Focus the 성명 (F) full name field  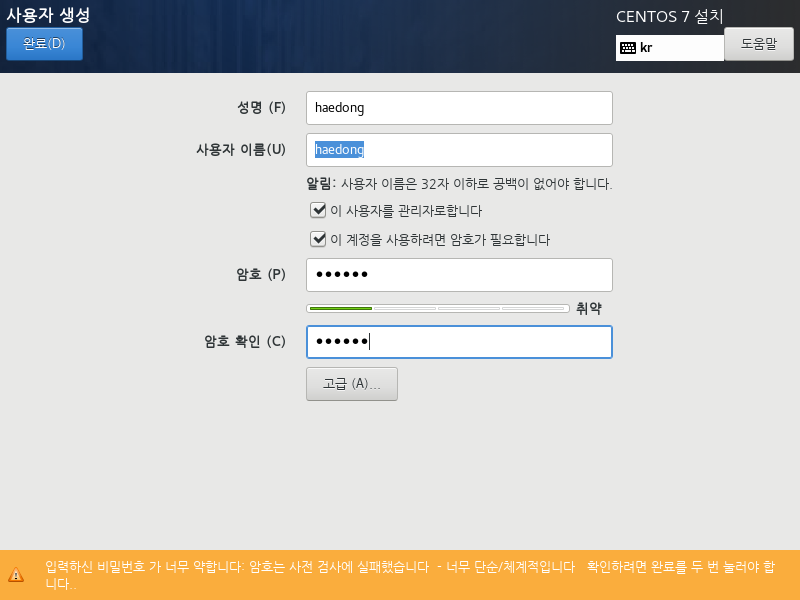click(459, 108)
